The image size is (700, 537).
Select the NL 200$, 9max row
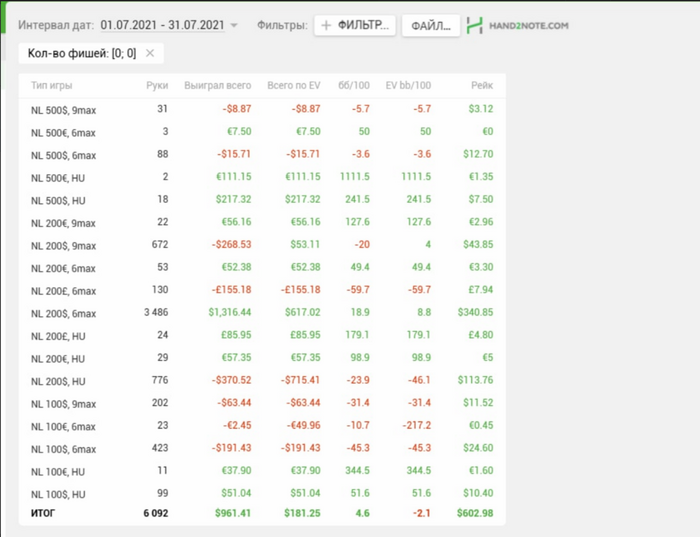click(x=262, y=245)
